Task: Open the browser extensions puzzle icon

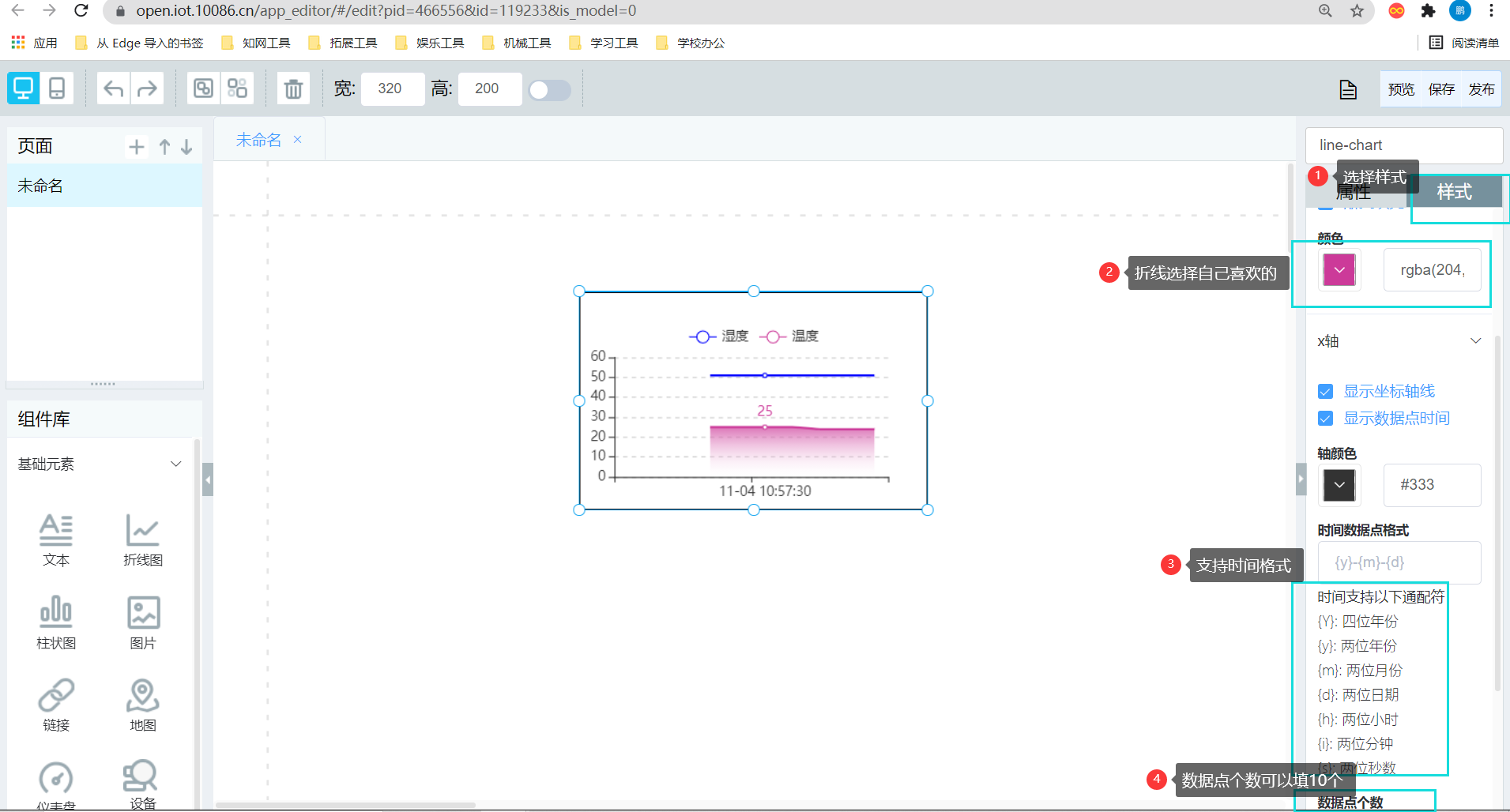Action: [x=1428, y=10]
